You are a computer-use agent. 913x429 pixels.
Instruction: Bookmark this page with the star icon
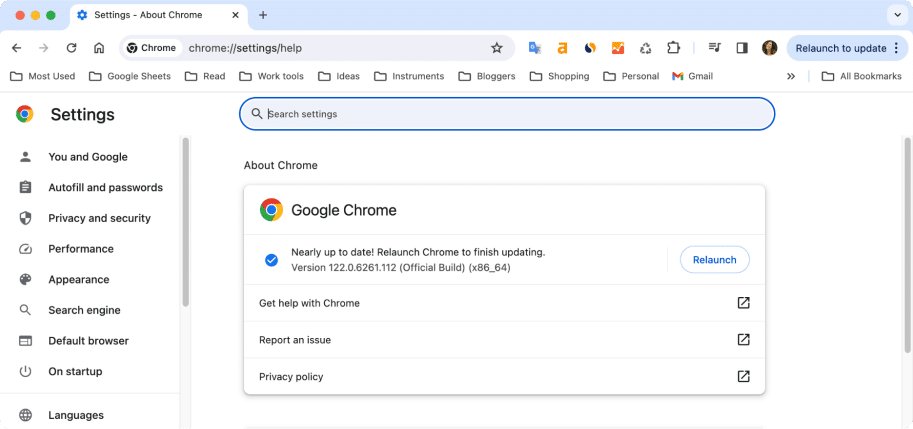[x=497, y=48]
